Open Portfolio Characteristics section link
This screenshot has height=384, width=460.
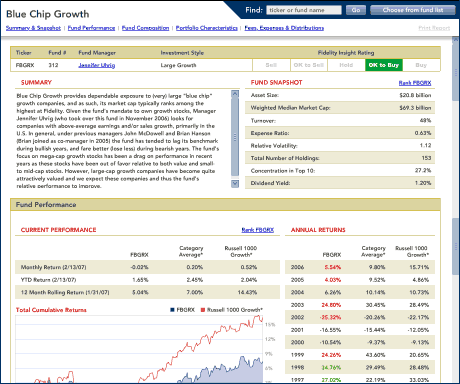click(x=207, y=28)
